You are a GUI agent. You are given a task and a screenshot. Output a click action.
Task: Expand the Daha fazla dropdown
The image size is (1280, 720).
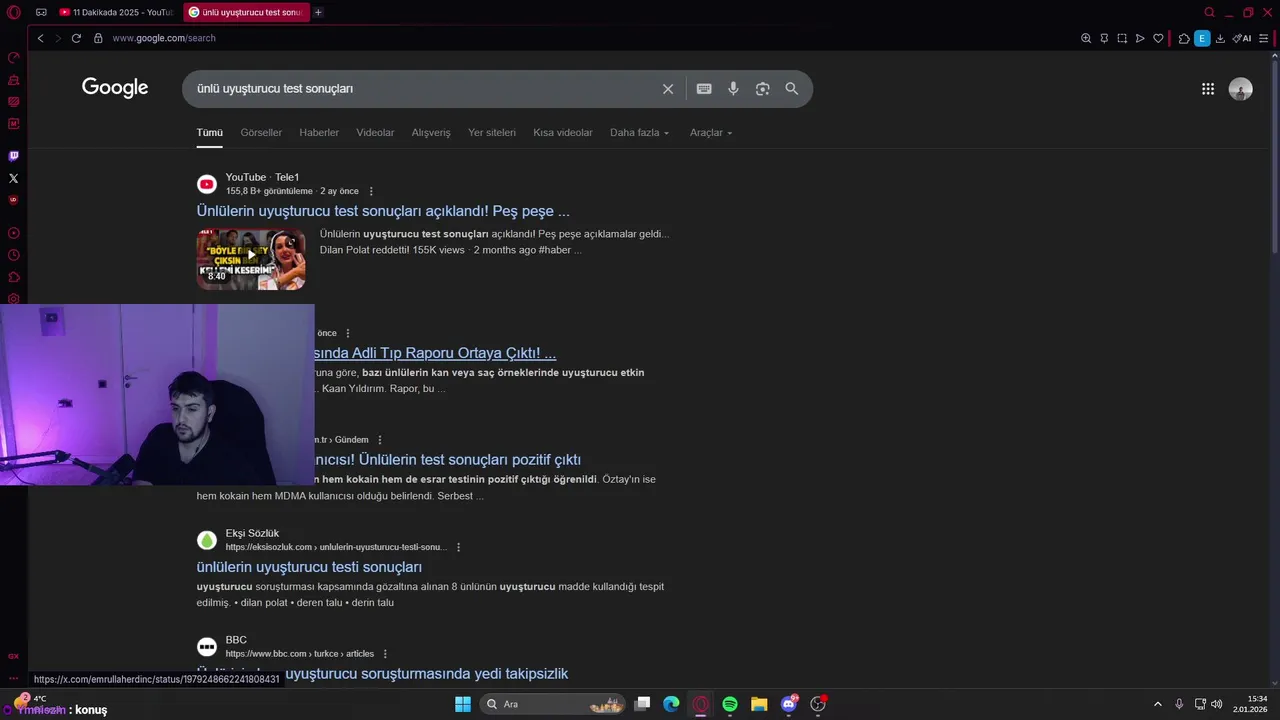(640, 132)
